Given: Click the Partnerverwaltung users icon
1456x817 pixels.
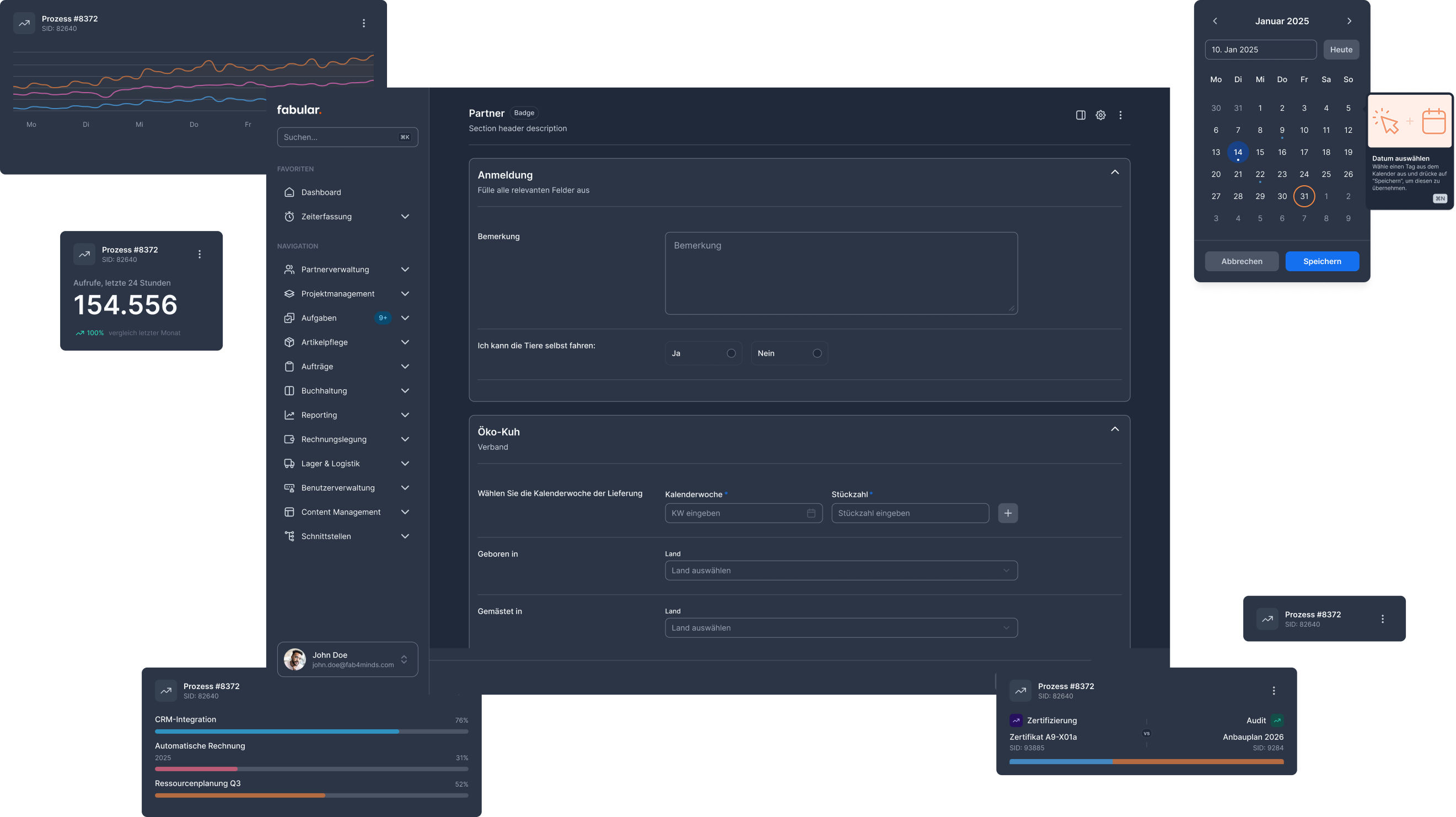Looking at the screenshot, I should click(x=289, y=270).
